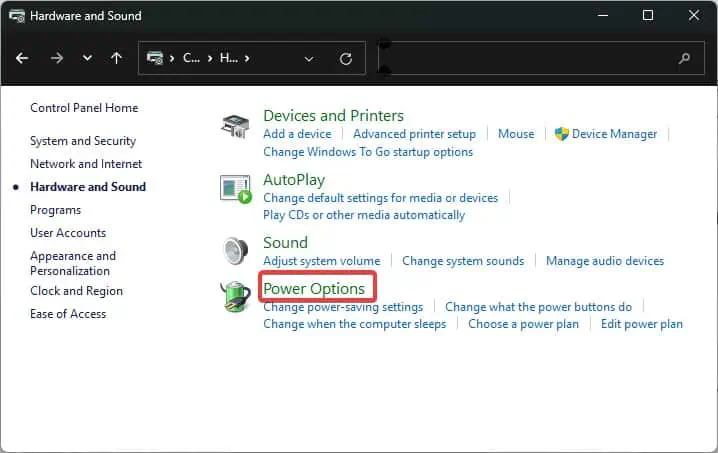
Task: Open Ease of Access
Action: click(68, 314)
